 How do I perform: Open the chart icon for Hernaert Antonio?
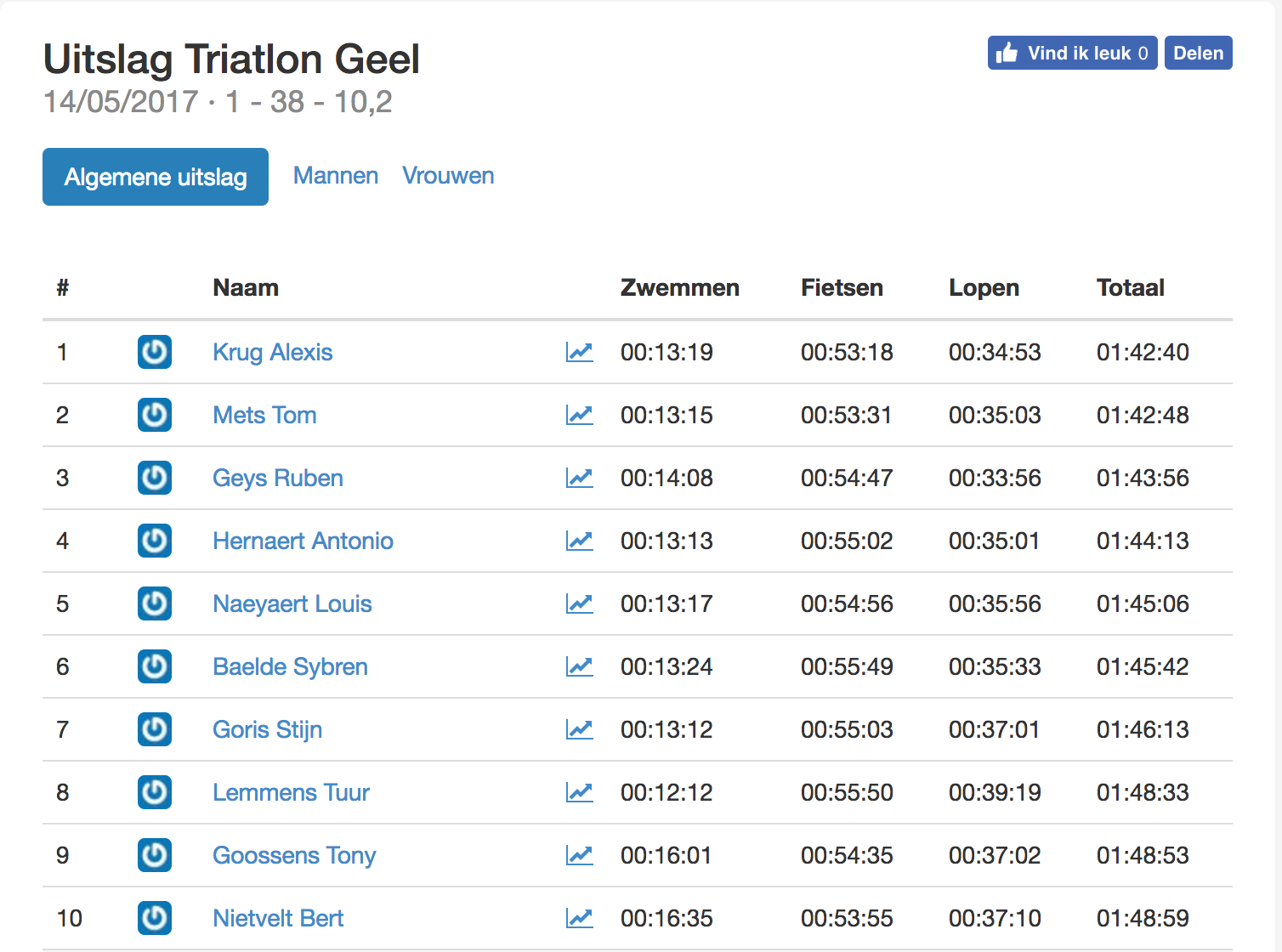click(x=580, y=541)
